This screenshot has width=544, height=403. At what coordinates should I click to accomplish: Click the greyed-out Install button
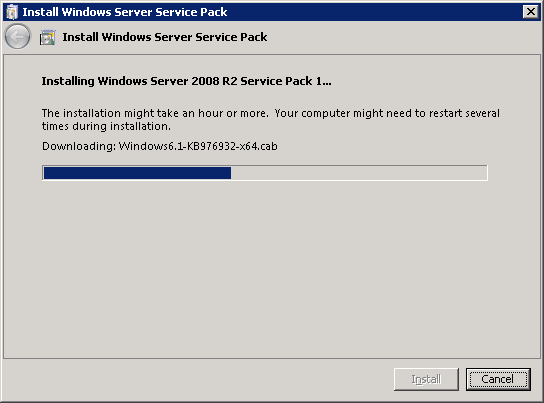(426, 379)
